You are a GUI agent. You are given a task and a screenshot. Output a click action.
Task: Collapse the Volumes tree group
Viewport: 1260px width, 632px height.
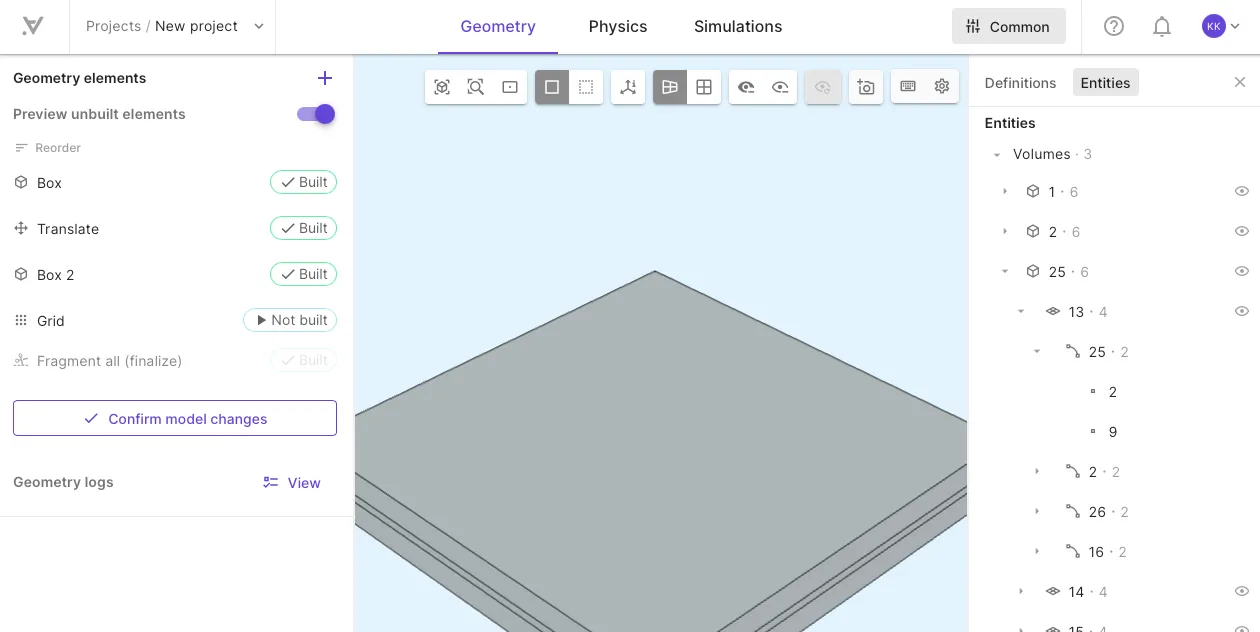click(x=997, y=155)
